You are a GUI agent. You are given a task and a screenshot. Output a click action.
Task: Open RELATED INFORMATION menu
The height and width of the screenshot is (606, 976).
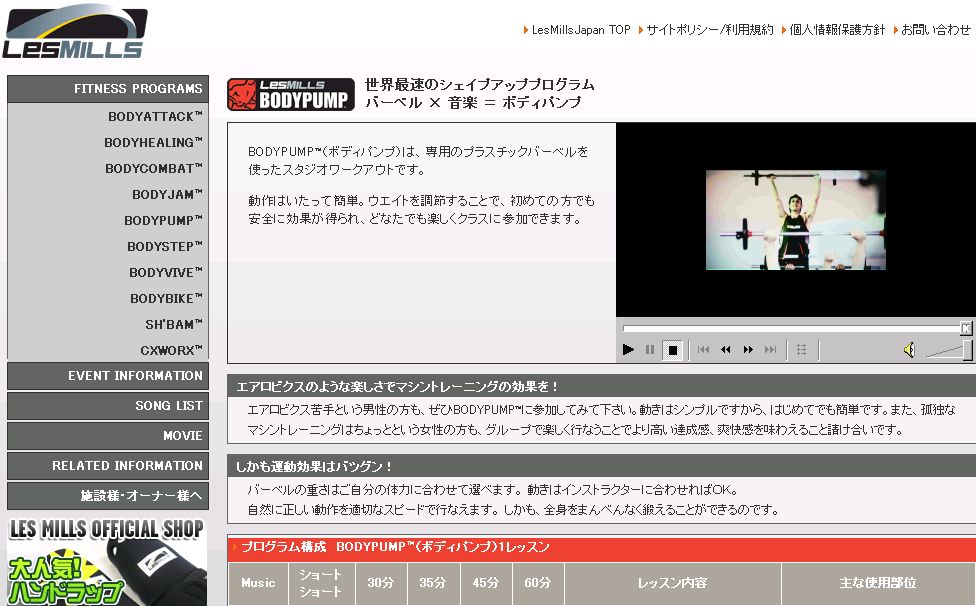coord(108,465)
